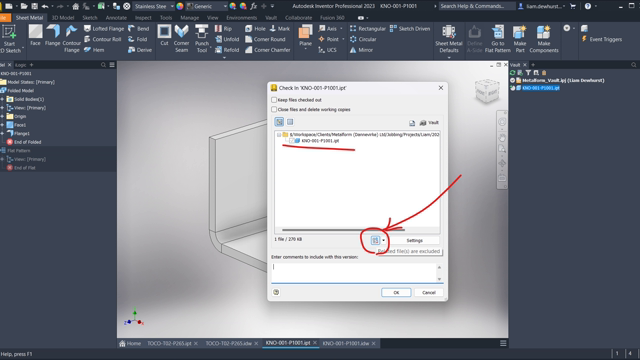Switch dialog to folder tree view button

coord(279,122)
